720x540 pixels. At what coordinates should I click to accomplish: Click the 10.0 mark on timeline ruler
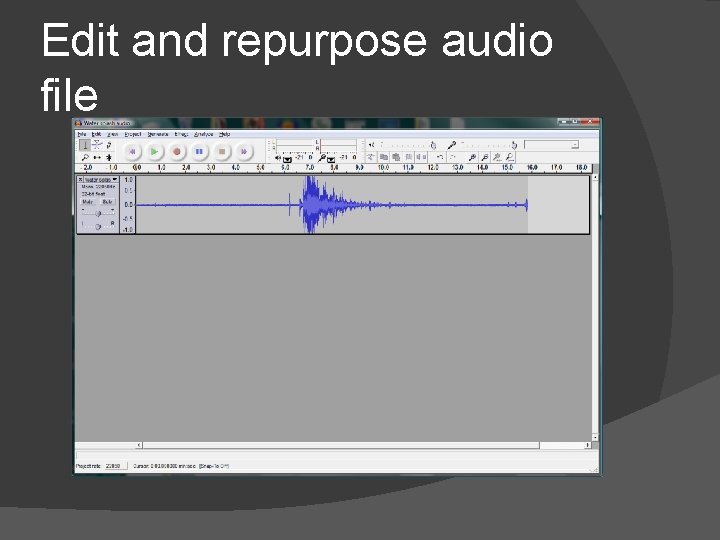tap(383, 168)
